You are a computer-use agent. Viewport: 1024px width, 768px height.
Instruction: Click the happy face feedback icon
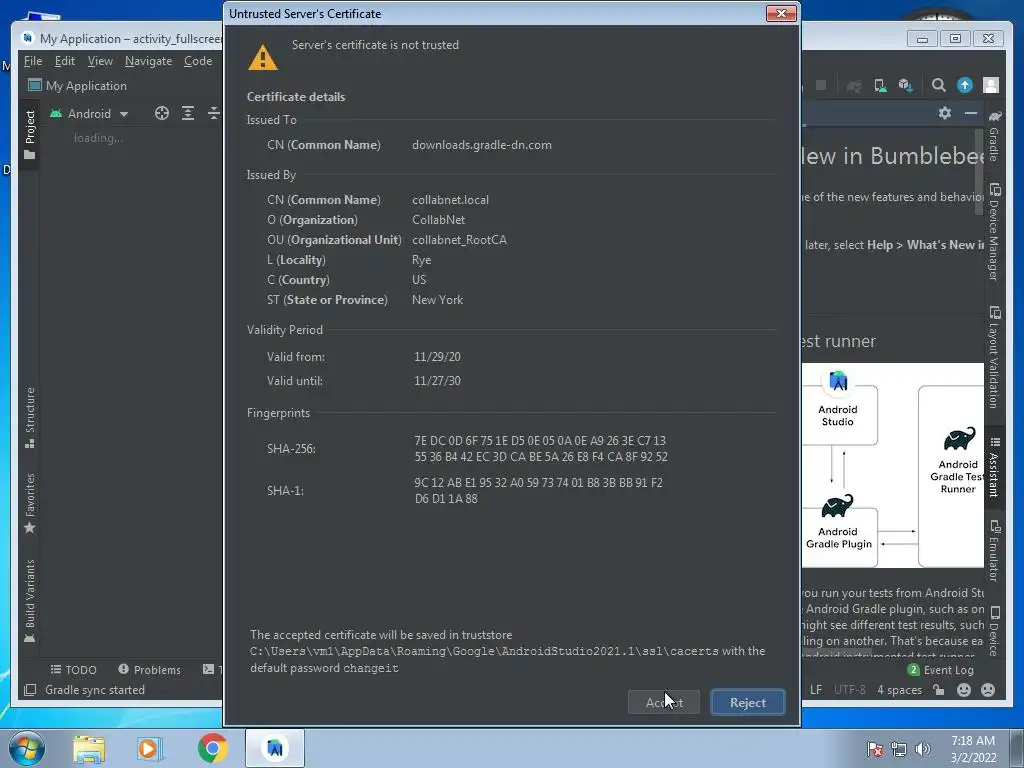point(964,690)
